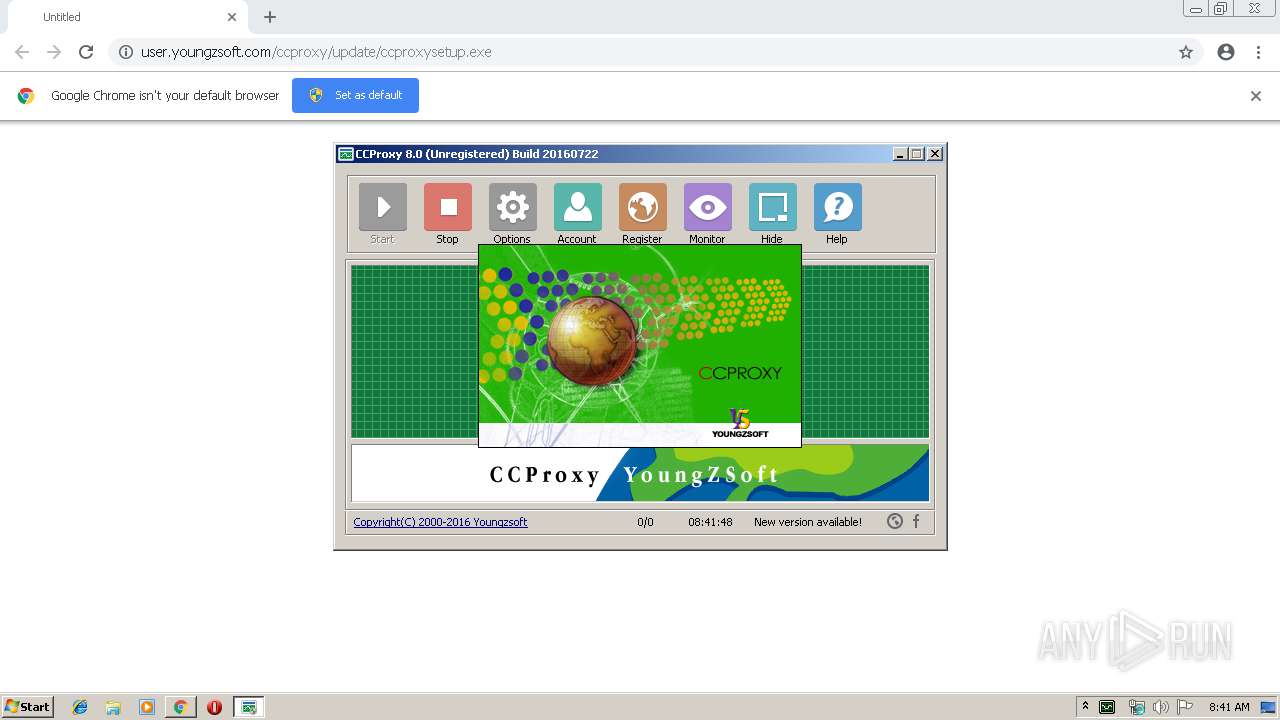Image resolution: width=1280 pixels, height=720 pixels.
Task: Click the CCProxy YoungZSoft banner
Action: [x=640, y=473]
